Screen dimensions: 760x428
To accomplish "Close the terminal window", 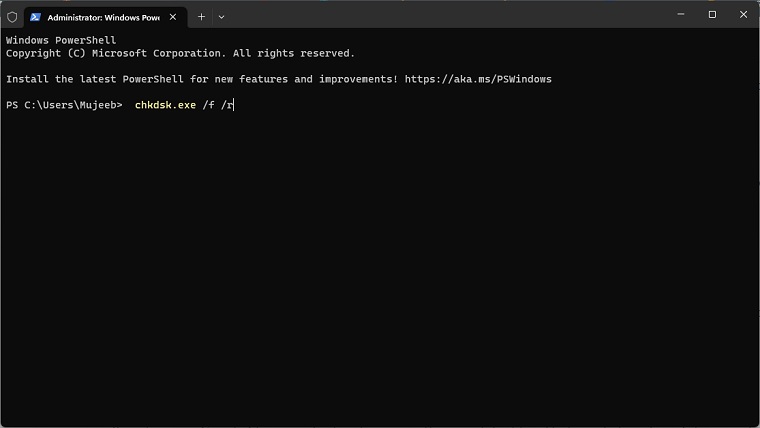I will pos(742,15).
